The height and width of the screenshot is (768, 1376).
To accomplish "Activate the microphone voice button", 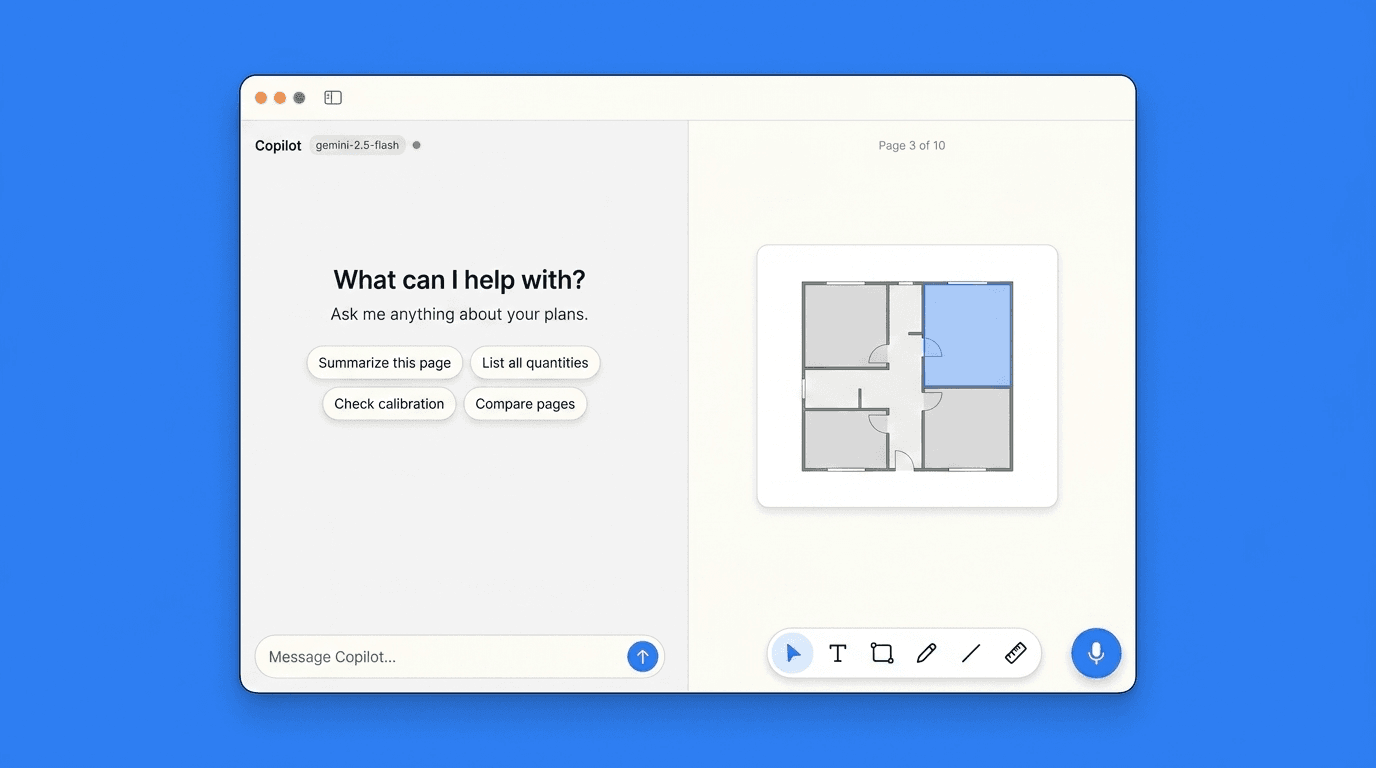I will pos(1096,654).
